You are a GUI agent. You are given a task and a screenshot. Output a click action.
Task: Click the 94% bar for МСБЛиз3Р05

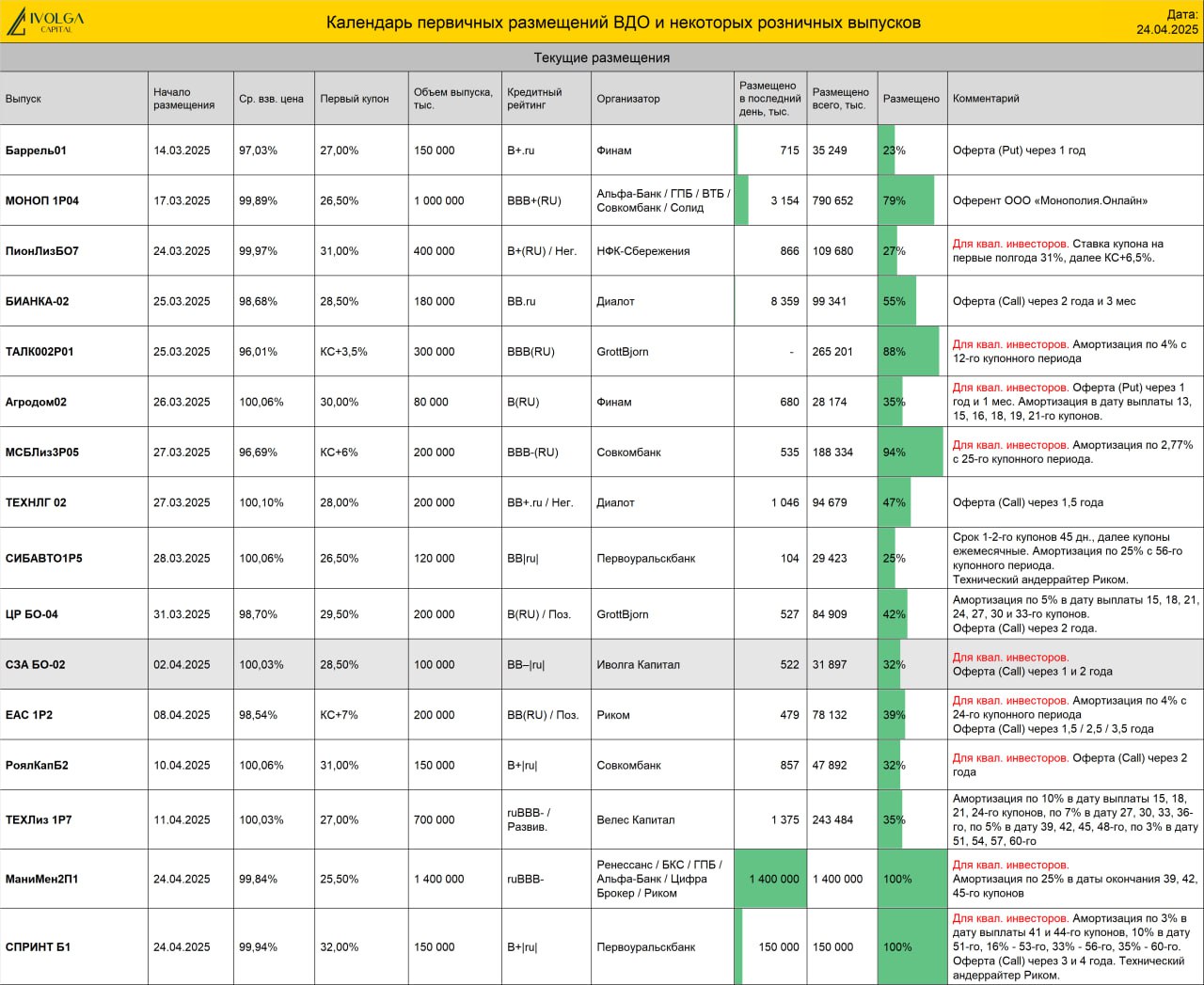pos(911,452)
